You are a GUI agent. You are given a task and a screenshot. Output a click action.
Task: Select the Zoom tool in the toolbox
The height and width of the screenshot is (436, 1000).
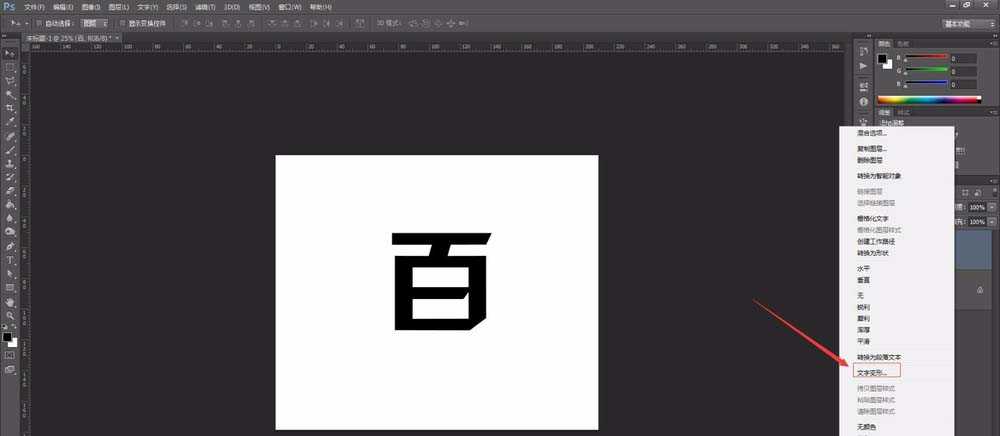tap(10, 314)
